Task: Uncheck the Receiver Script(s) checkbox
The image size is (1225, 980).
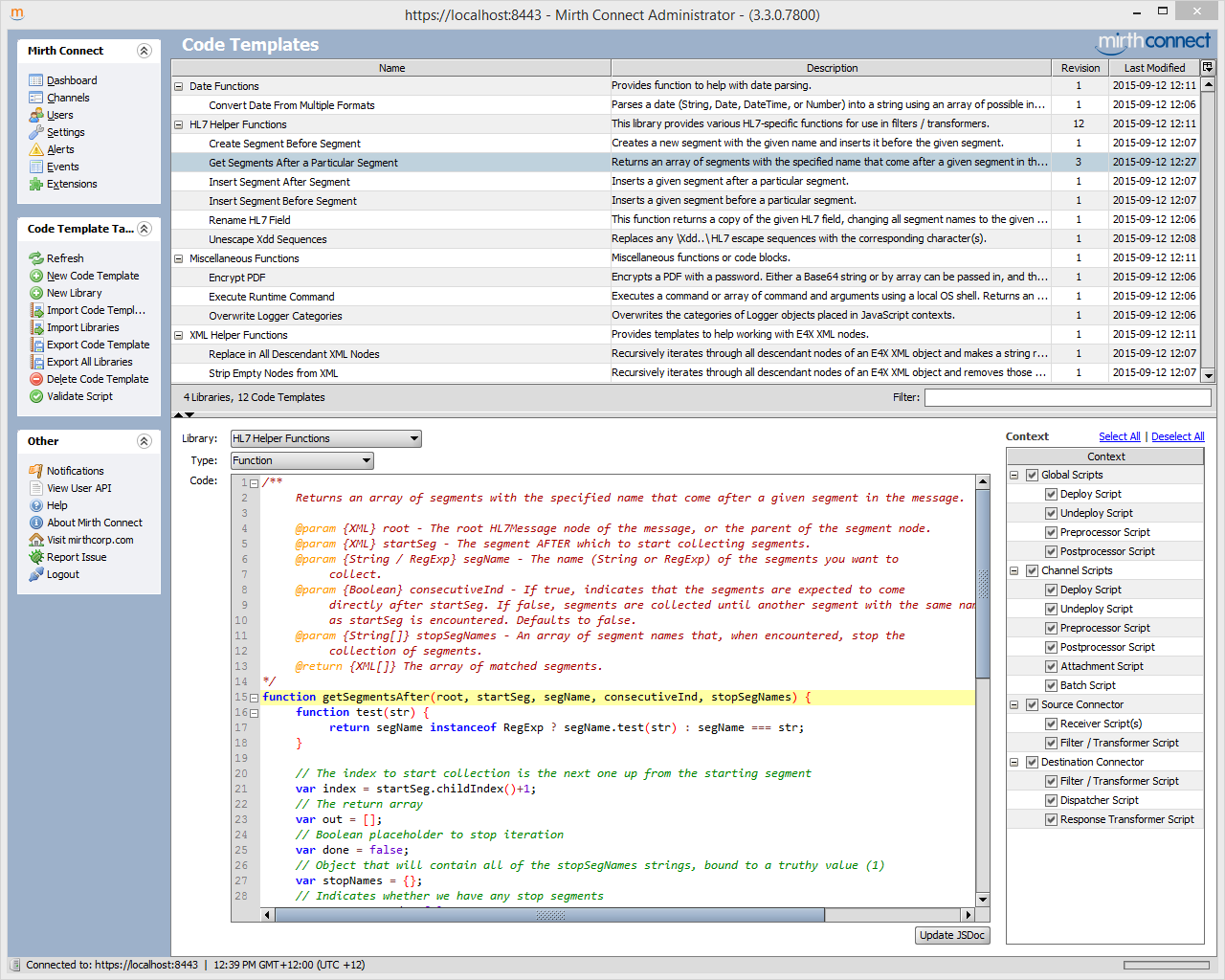Action: [x=1051, y=724]
